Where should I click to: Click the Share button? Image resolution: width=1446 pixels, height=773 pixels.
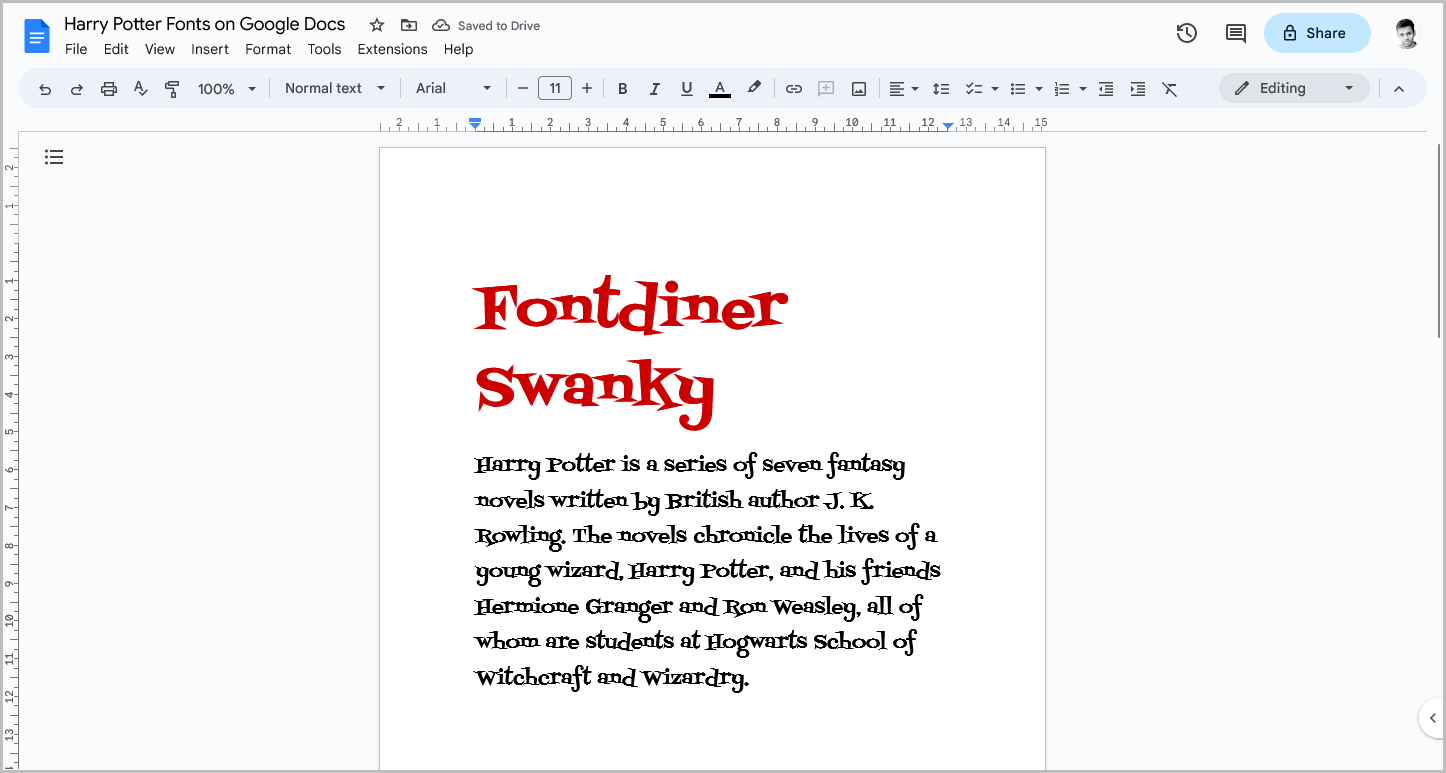pos(1317,32)
